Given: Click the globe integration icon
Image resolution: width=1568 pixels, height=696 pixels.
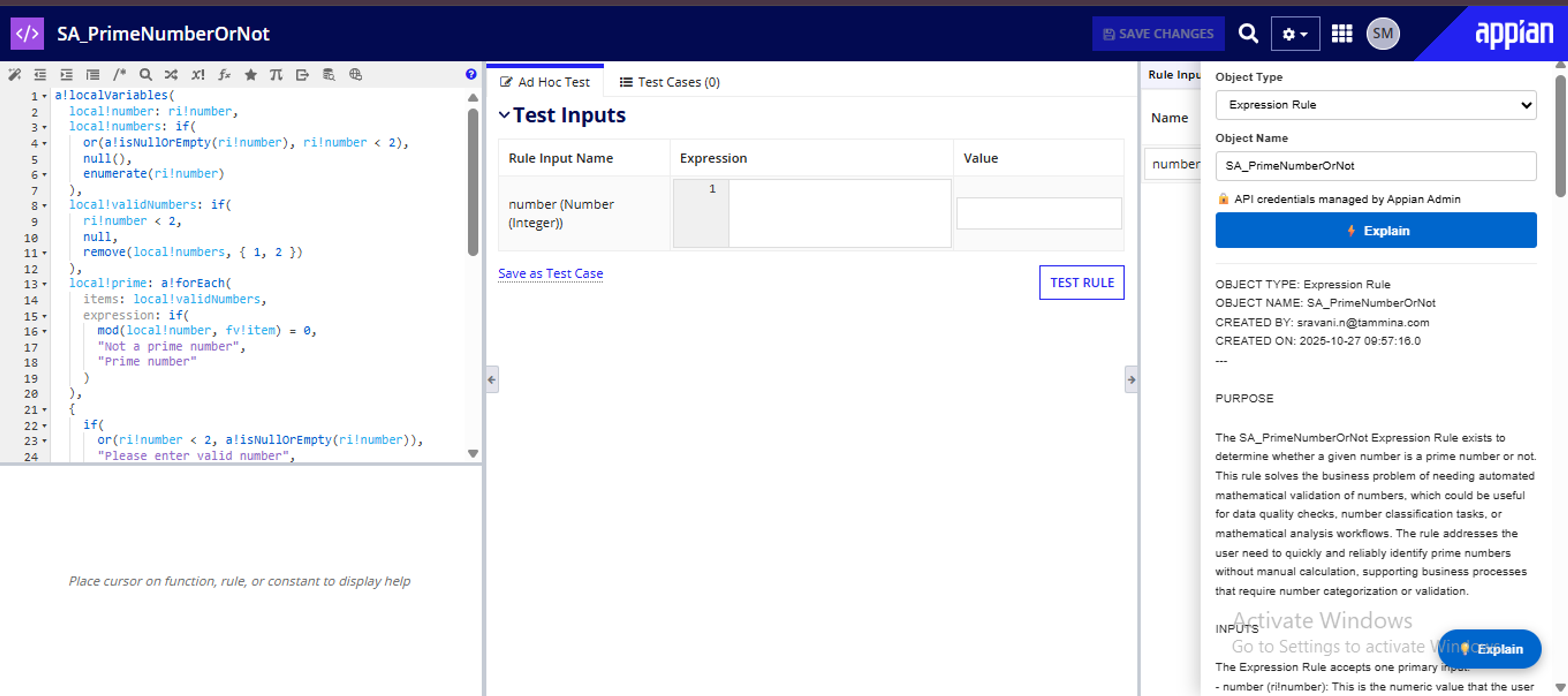Looking at the screenshot, I should click(356, 74).
